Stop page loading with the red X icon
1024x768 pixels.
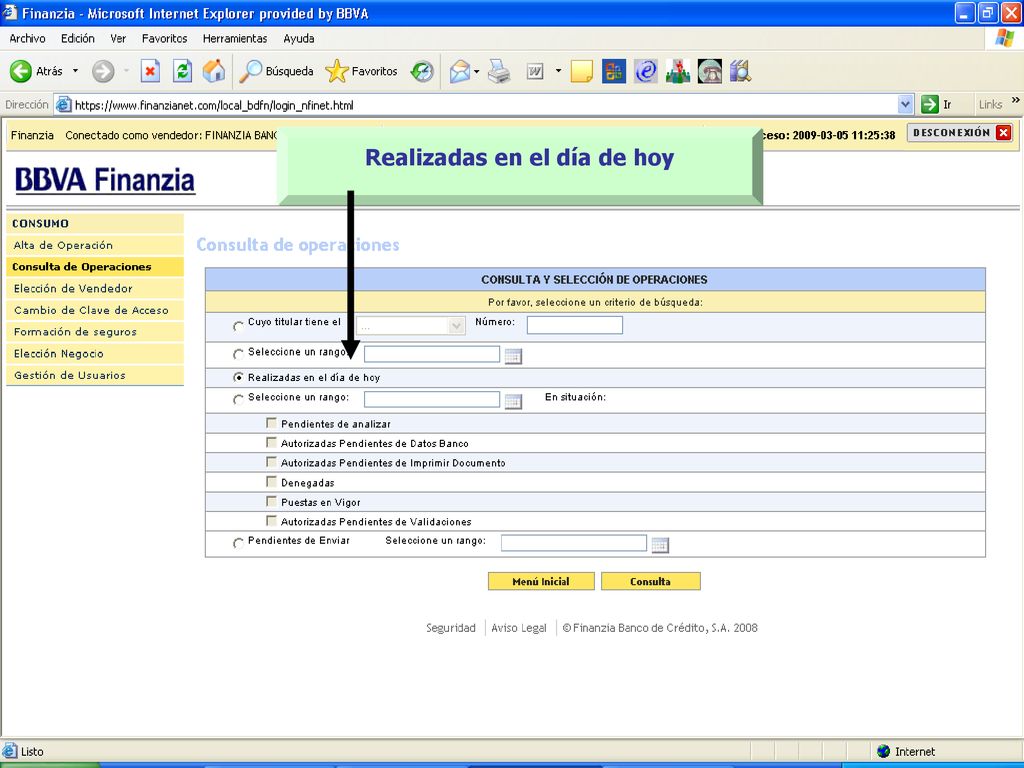[150, 71]
